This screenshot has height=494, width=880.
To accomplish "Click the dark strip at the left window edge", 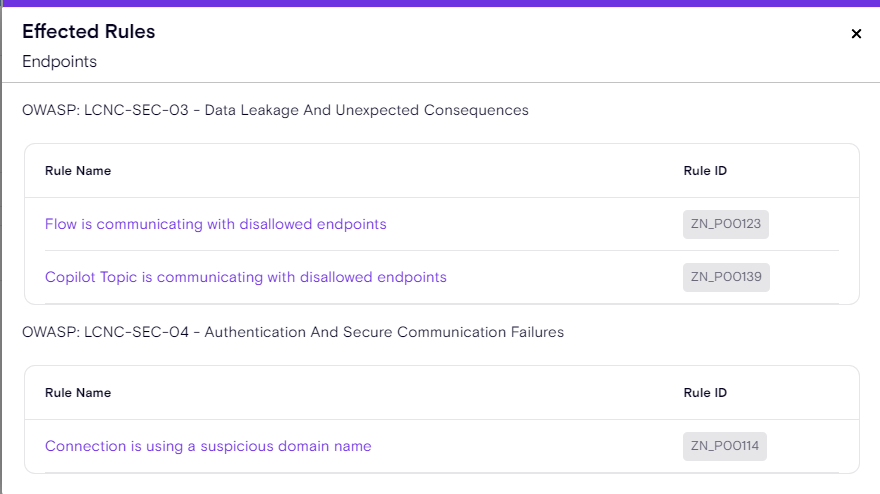I will point(1,250).
